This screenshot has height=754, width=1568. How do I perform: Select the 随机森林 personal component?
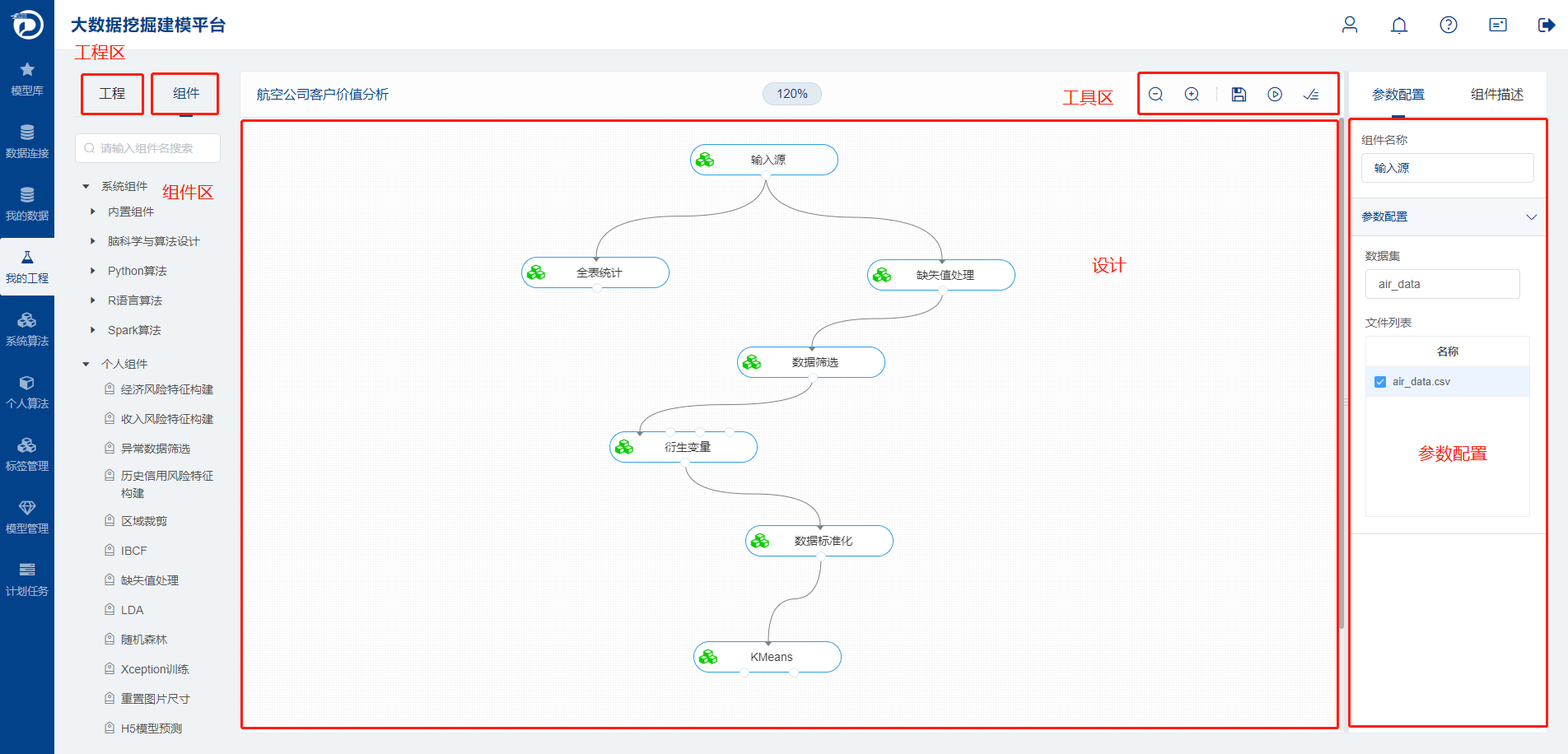tap(144, 640)
